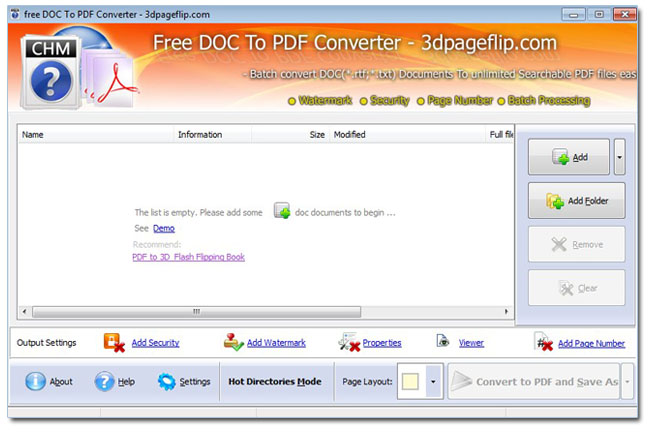
Task: Sort the list by Name column
Action: click(95, 135)
